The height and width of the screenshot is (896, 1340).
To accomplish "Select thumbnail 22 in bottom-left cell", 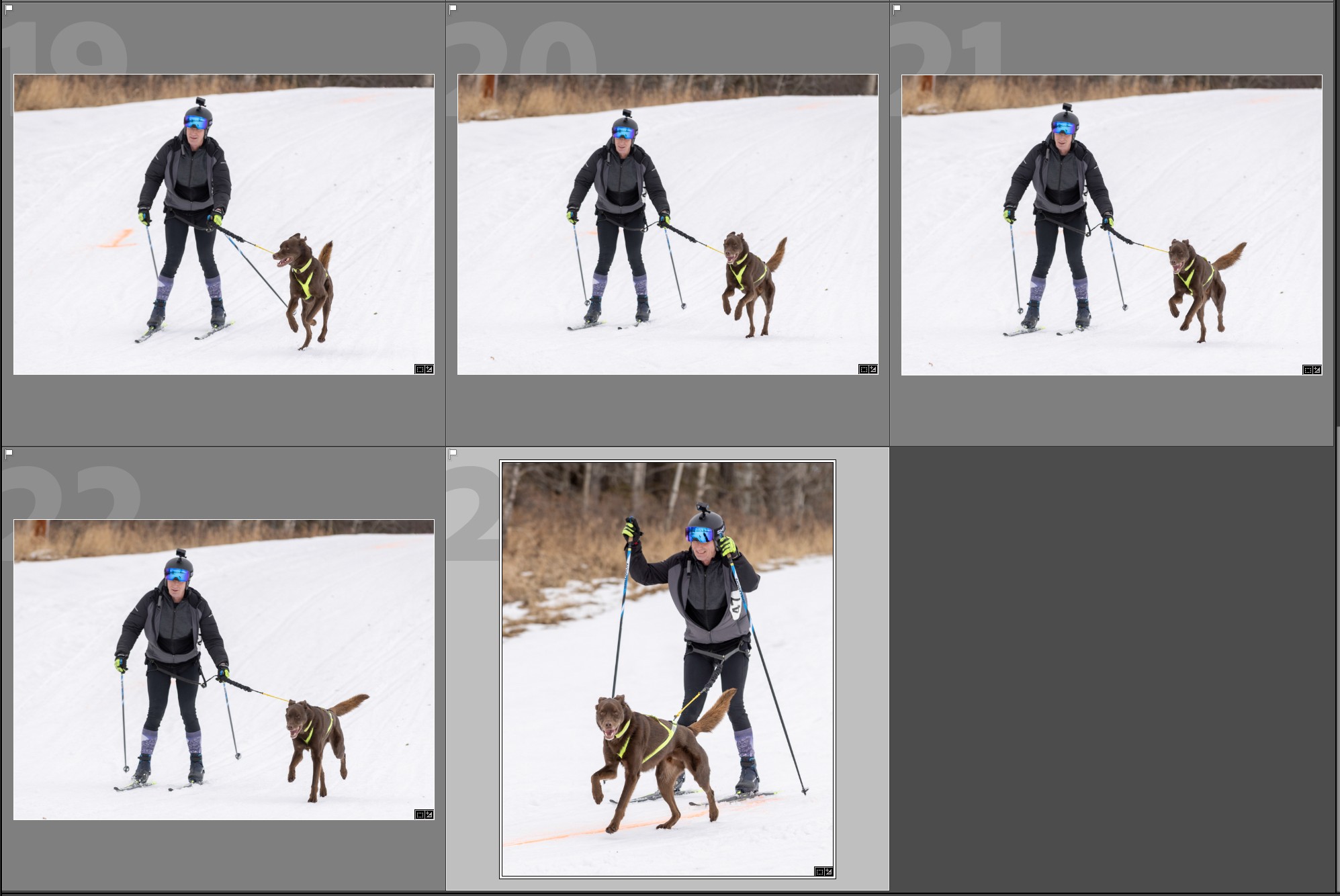I will (x=224, y=670).
